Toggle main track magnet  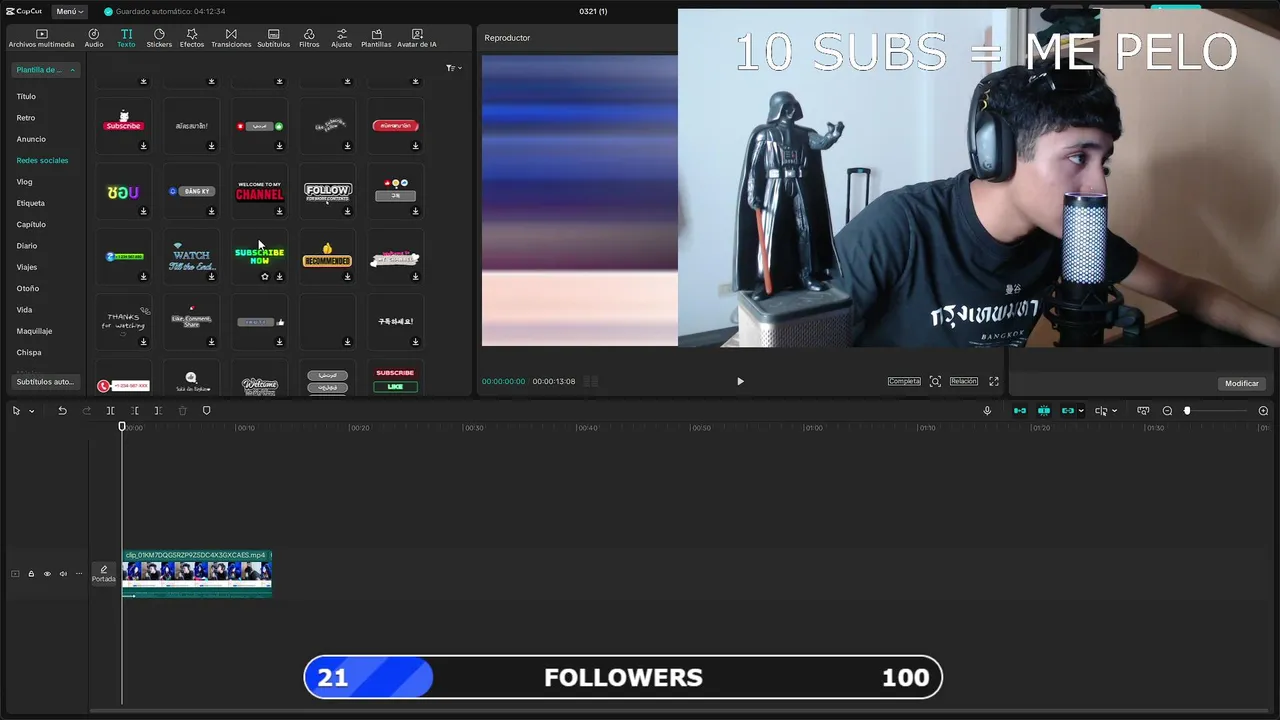point(1020,411)
